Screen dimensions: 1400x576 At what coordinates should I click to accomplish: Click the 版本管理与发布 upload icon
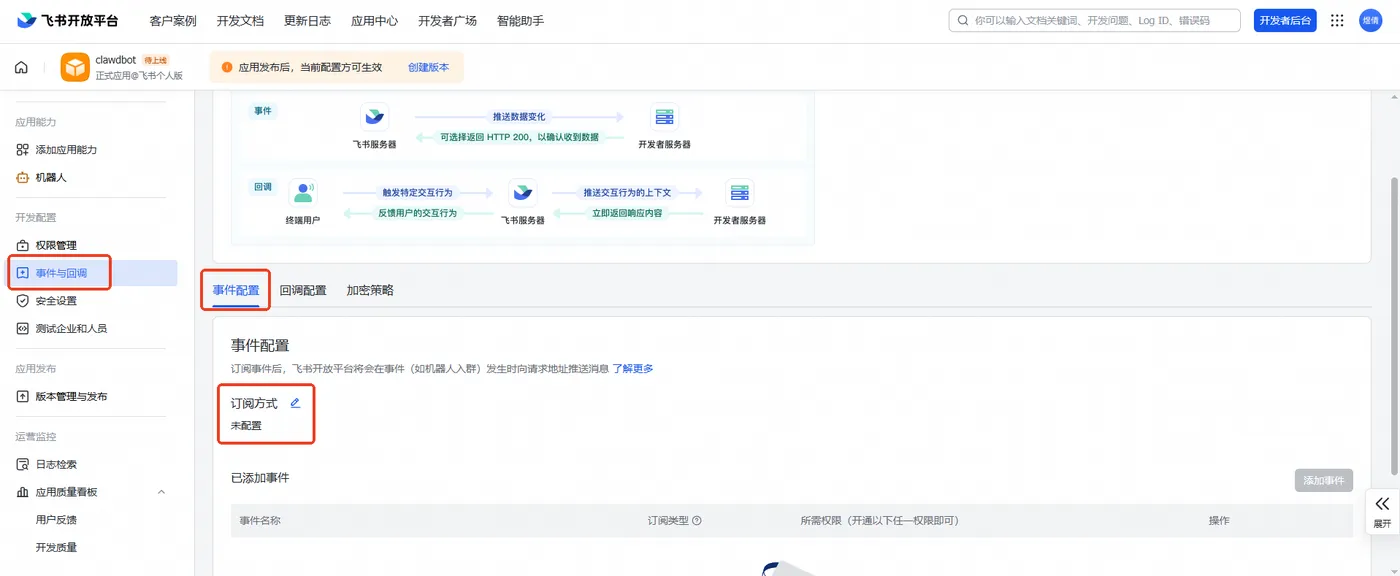click(x=23, y=397)
